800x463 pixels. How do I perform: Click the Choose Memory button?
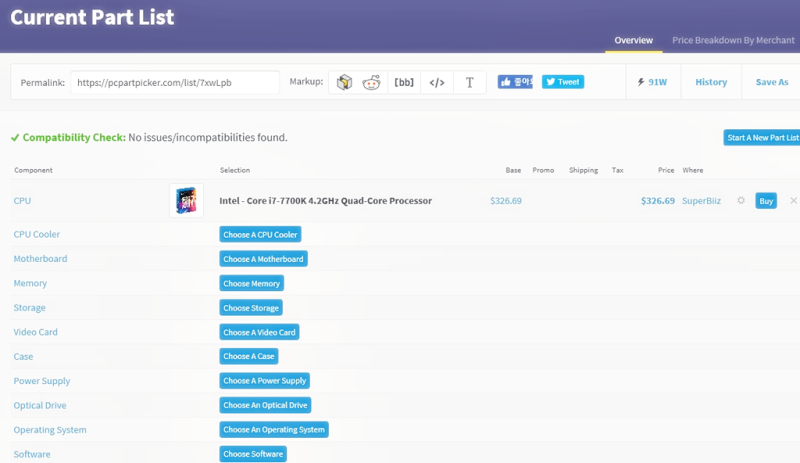[252, 283]
